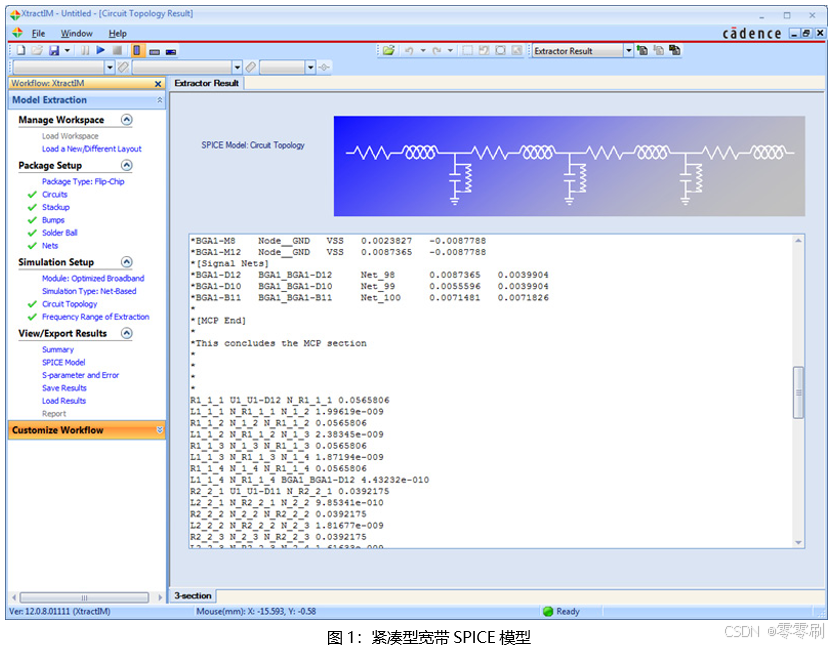
Task: Open the Save icon dropdown arrow
Action: (x=67, y=51)
